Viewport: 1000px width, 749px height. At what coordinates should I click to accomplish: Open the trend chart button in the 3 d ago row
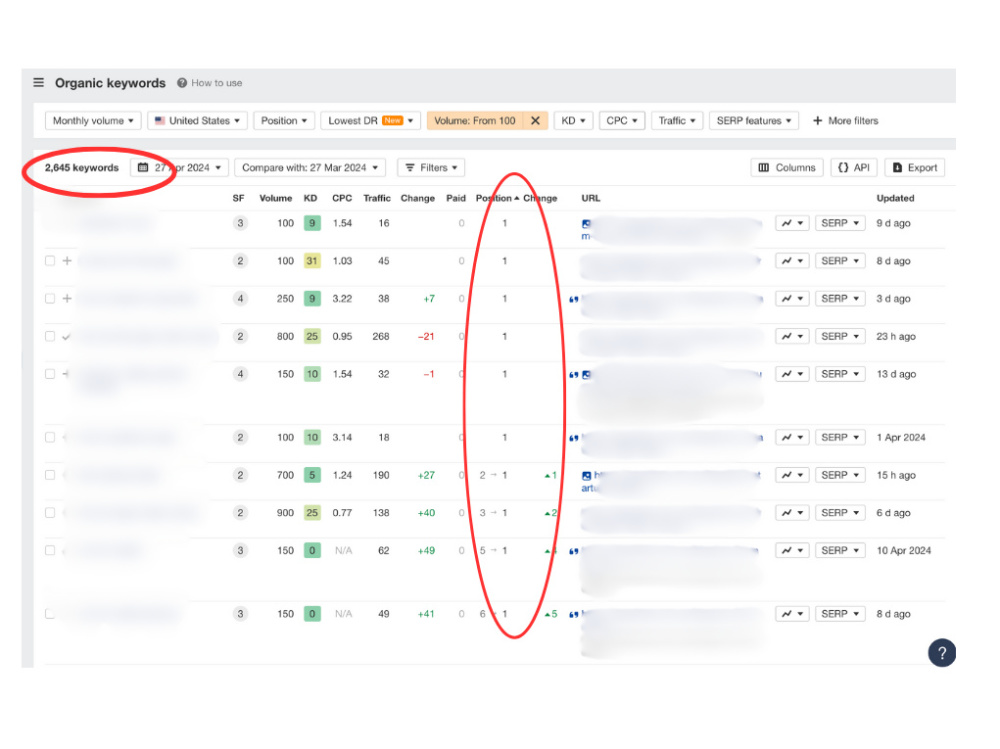tap(793, 299)
